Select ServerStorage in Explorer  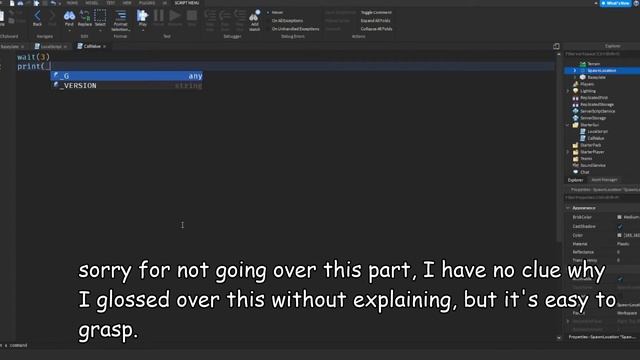click(593, 118)
